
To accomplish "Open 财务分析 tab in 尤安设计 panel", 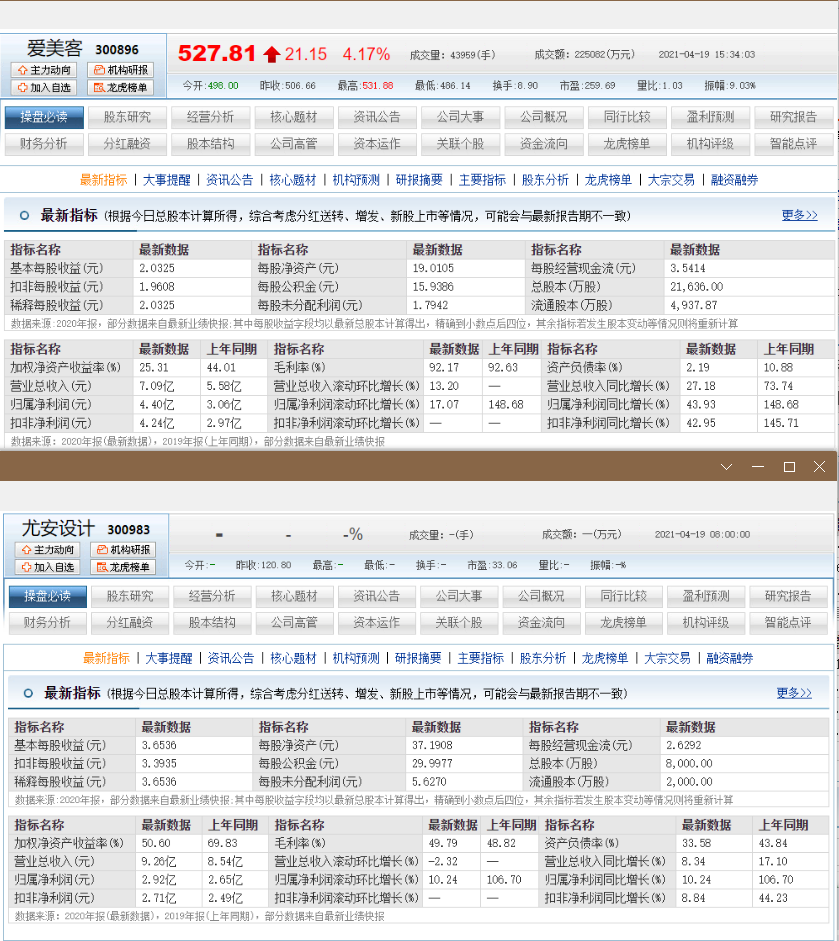I will [x=47, y=623].
